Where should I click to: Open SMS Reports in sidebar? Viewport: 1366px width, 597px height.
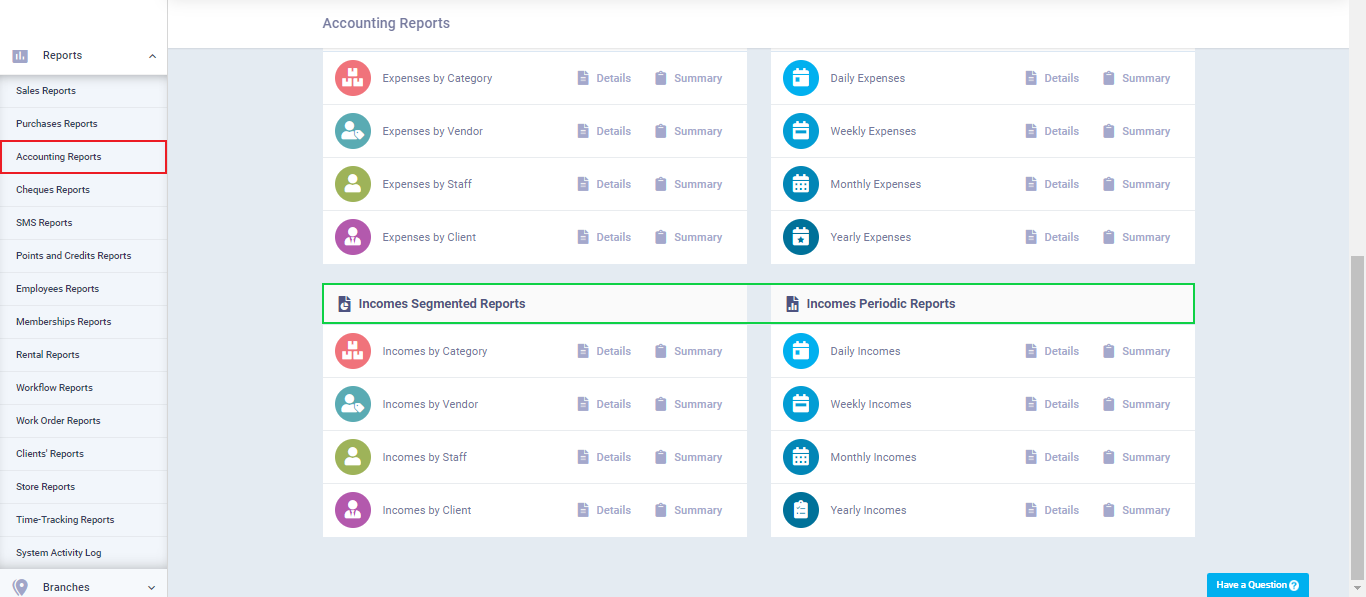click(x=83, y=223)
